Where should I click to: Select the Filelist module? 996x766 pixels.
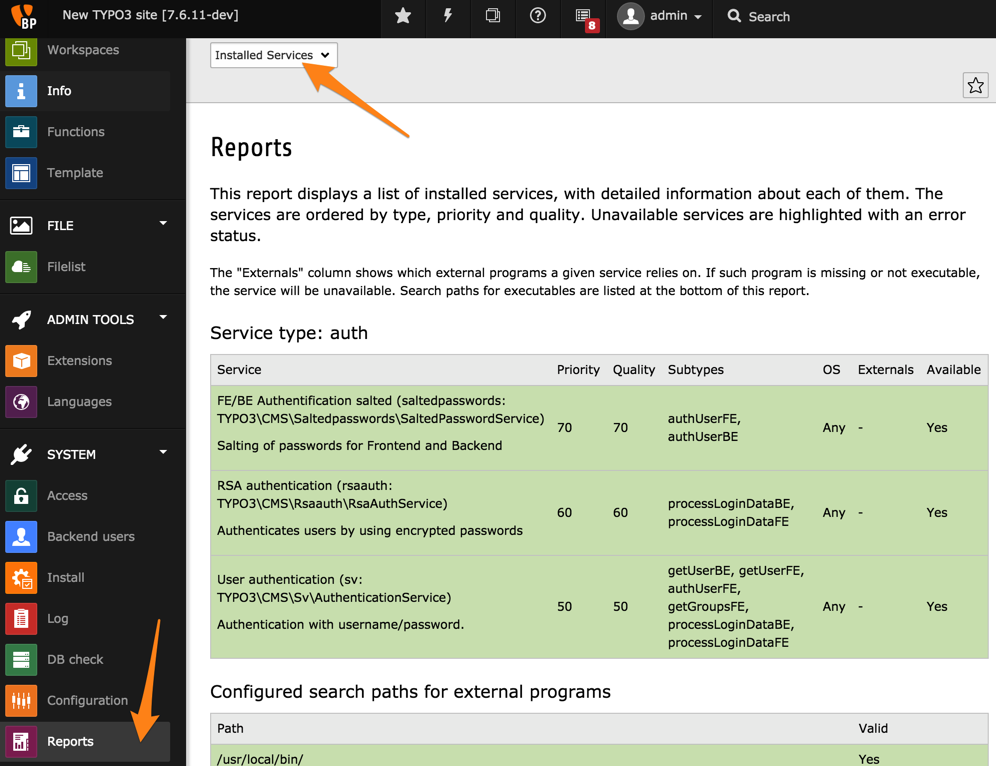[x=66, y=267]
